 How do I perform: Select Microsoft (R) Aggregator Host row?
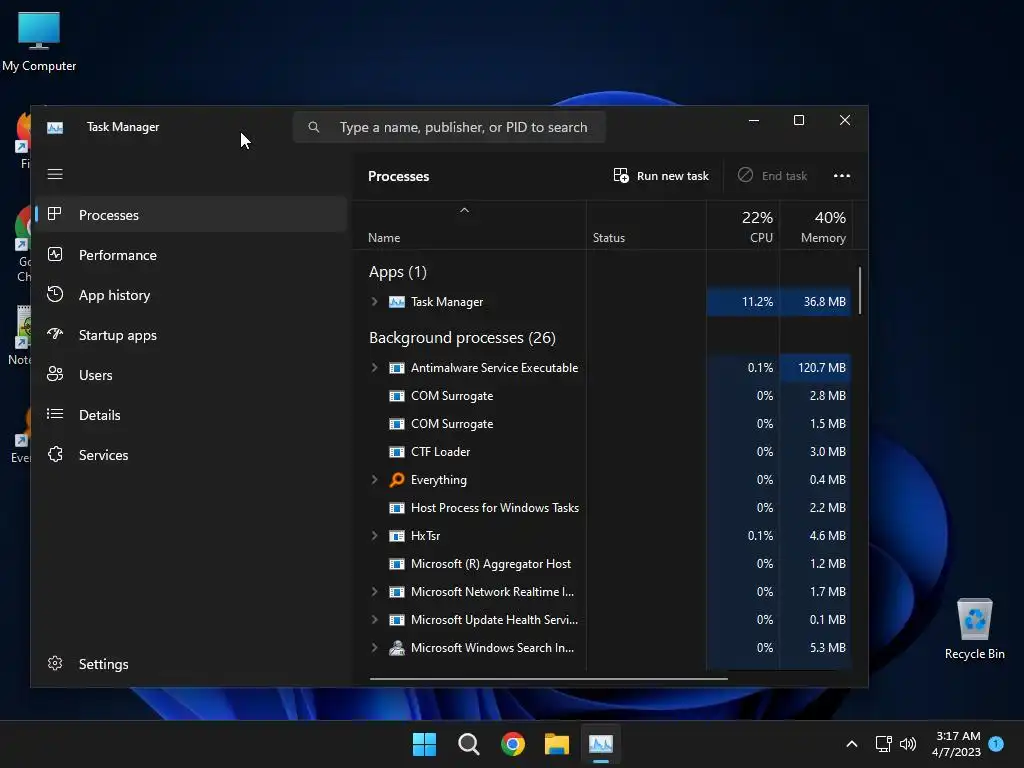[x=603, y=564]
